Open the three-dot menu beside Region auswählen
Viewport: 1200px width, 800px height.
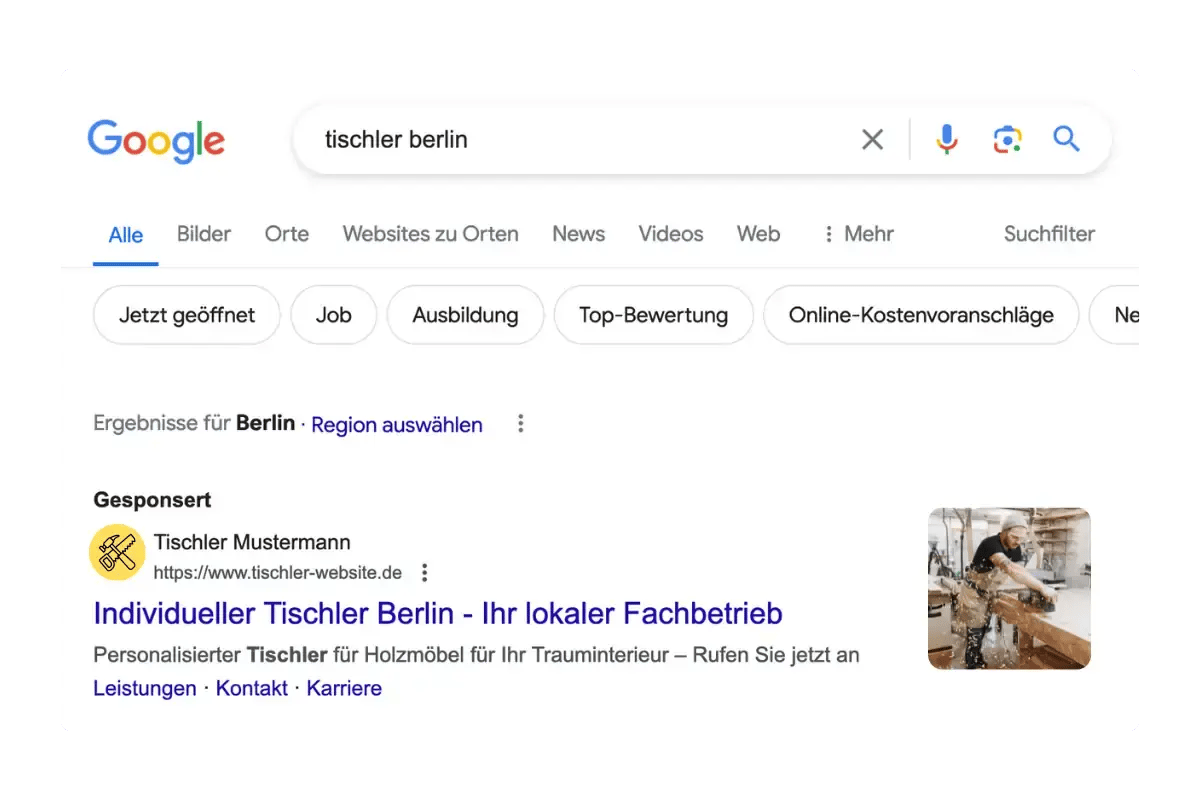[520, 424]
